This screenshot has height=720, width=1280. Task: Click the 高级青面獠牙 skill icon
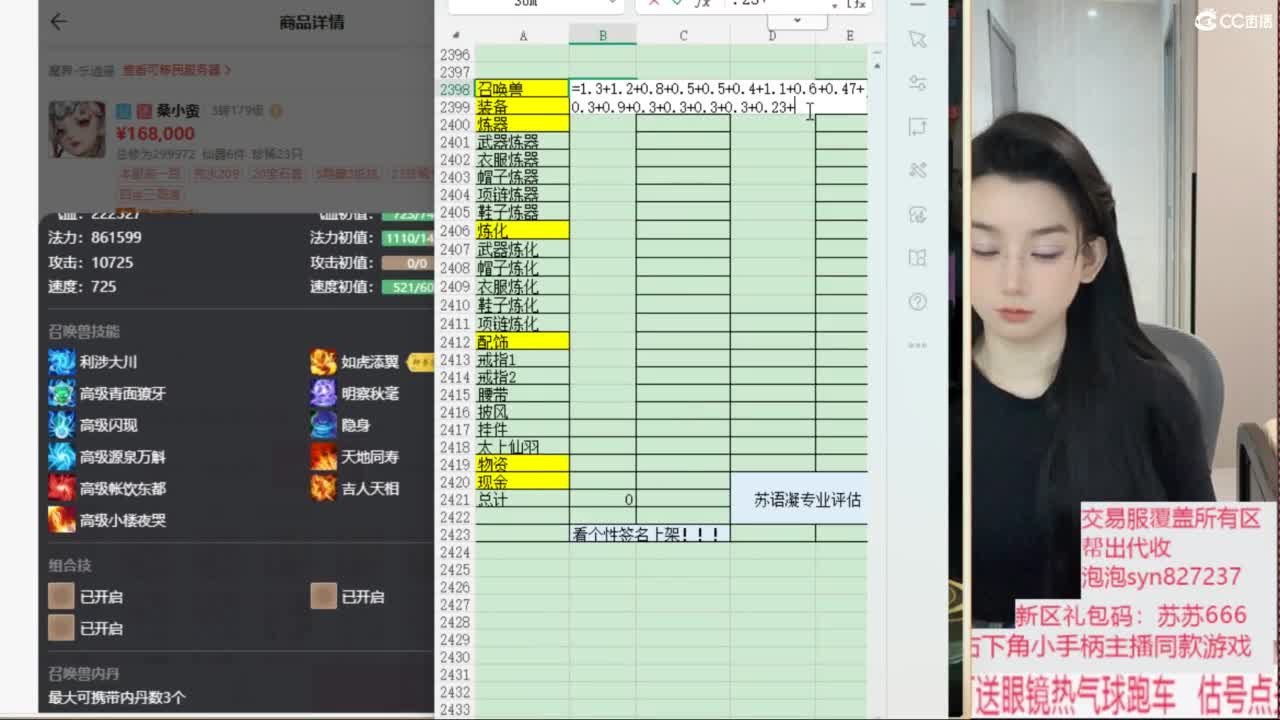(x=62, y=394)
